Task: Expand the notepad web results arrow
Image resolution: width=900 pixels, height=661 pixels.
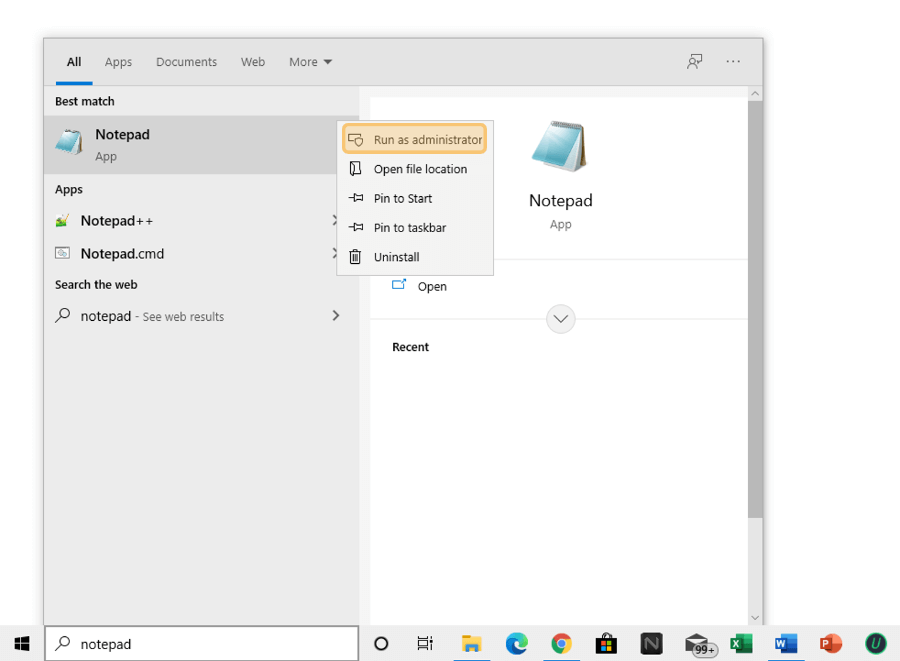Action: pyautogui.click(x=336, y=316)
